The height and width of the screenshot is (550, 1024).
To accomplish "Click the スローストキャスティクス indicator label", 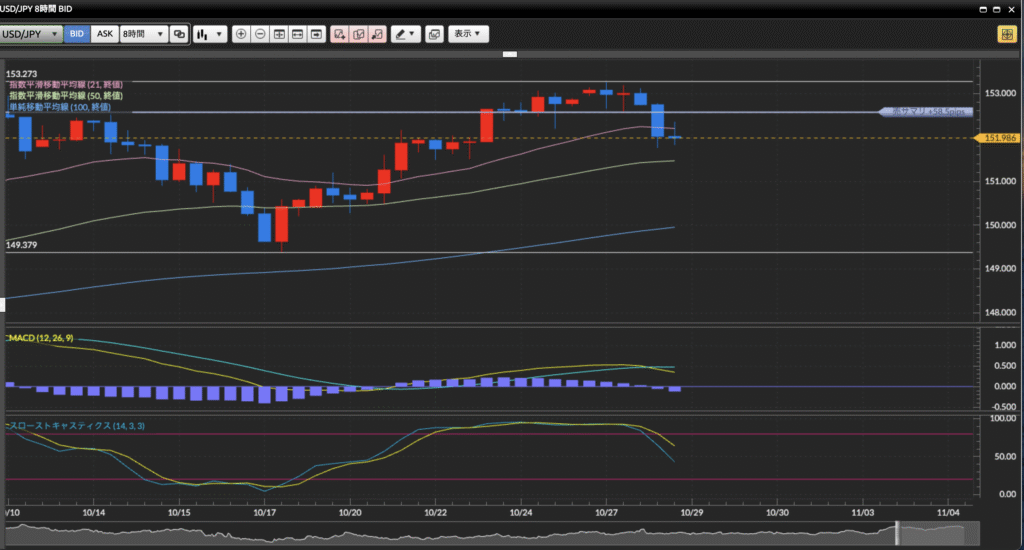I will tap(75, 427).
